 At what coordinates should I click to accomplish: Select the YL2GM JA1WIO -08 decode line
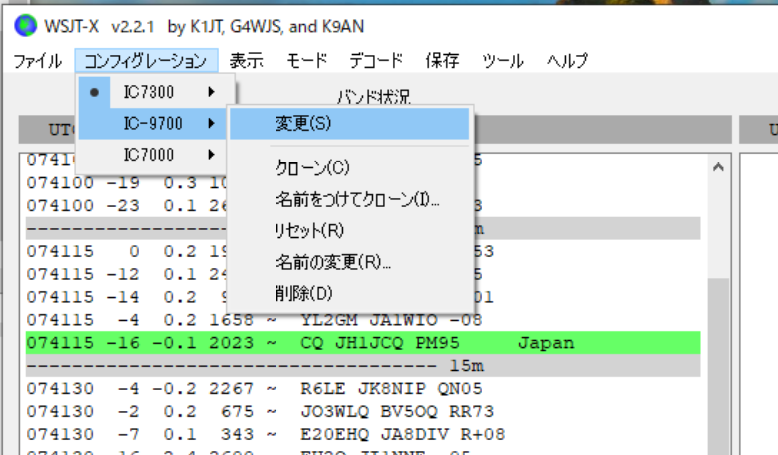363,320
